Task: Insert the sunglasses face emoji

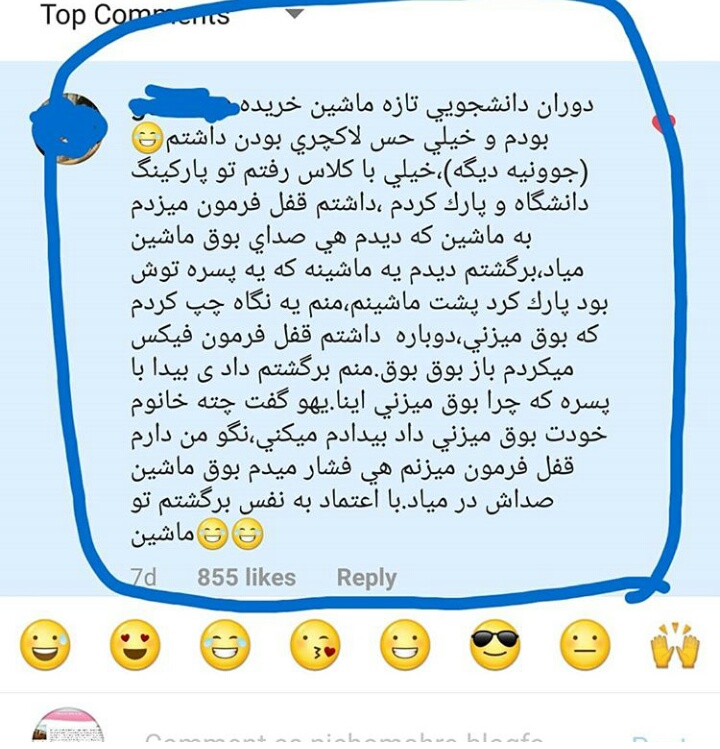Action: [x=495, y=644]
